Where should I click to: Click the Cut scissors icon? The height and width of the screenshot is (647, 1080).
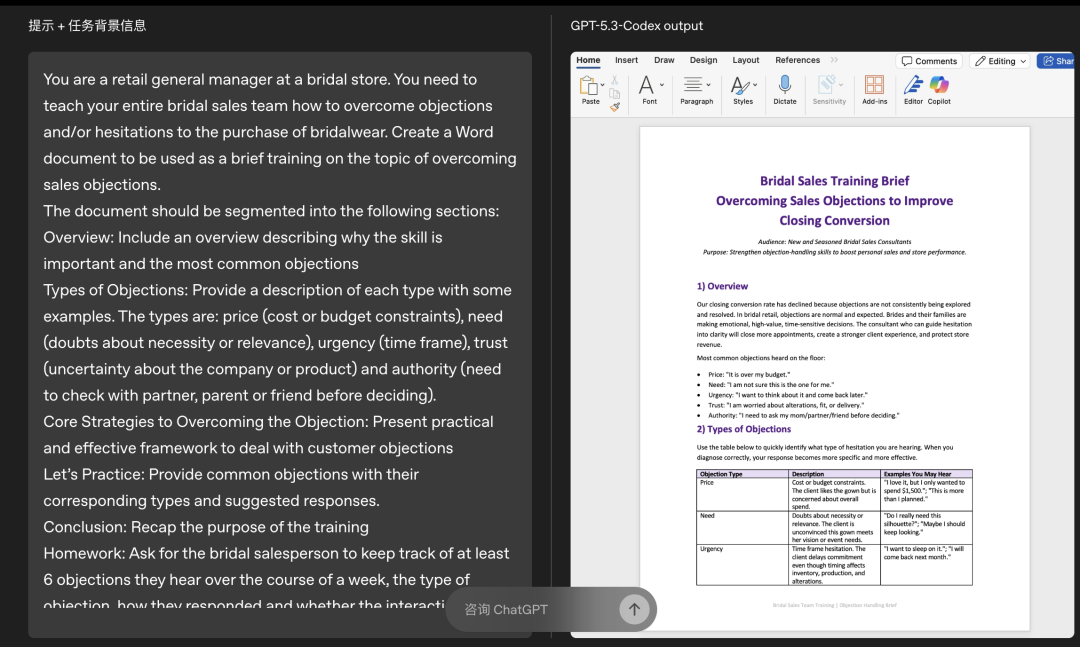click(614, 80)
